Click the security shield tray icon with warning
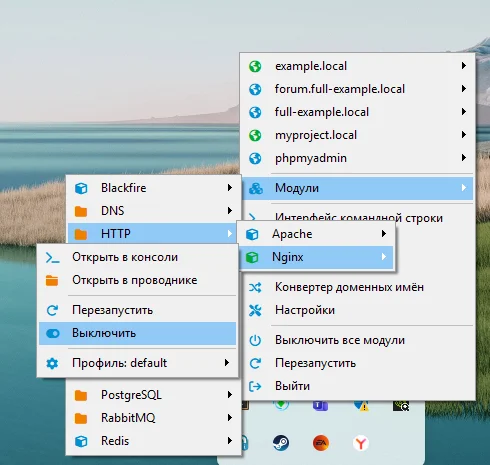 pos(361,406)
